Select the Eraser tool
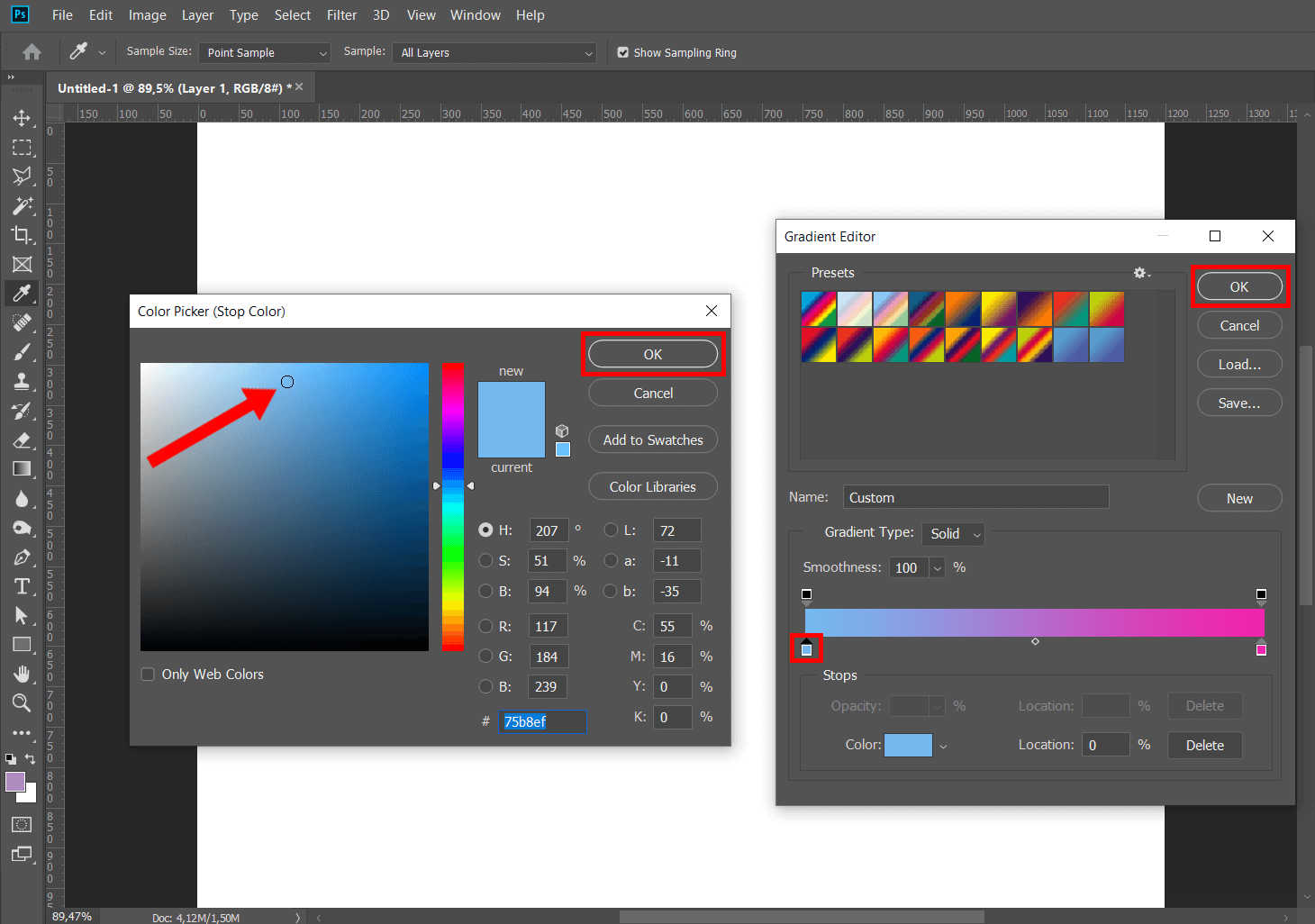The height and width of the screenshot is (924, 1315). [x=23, y=440]
